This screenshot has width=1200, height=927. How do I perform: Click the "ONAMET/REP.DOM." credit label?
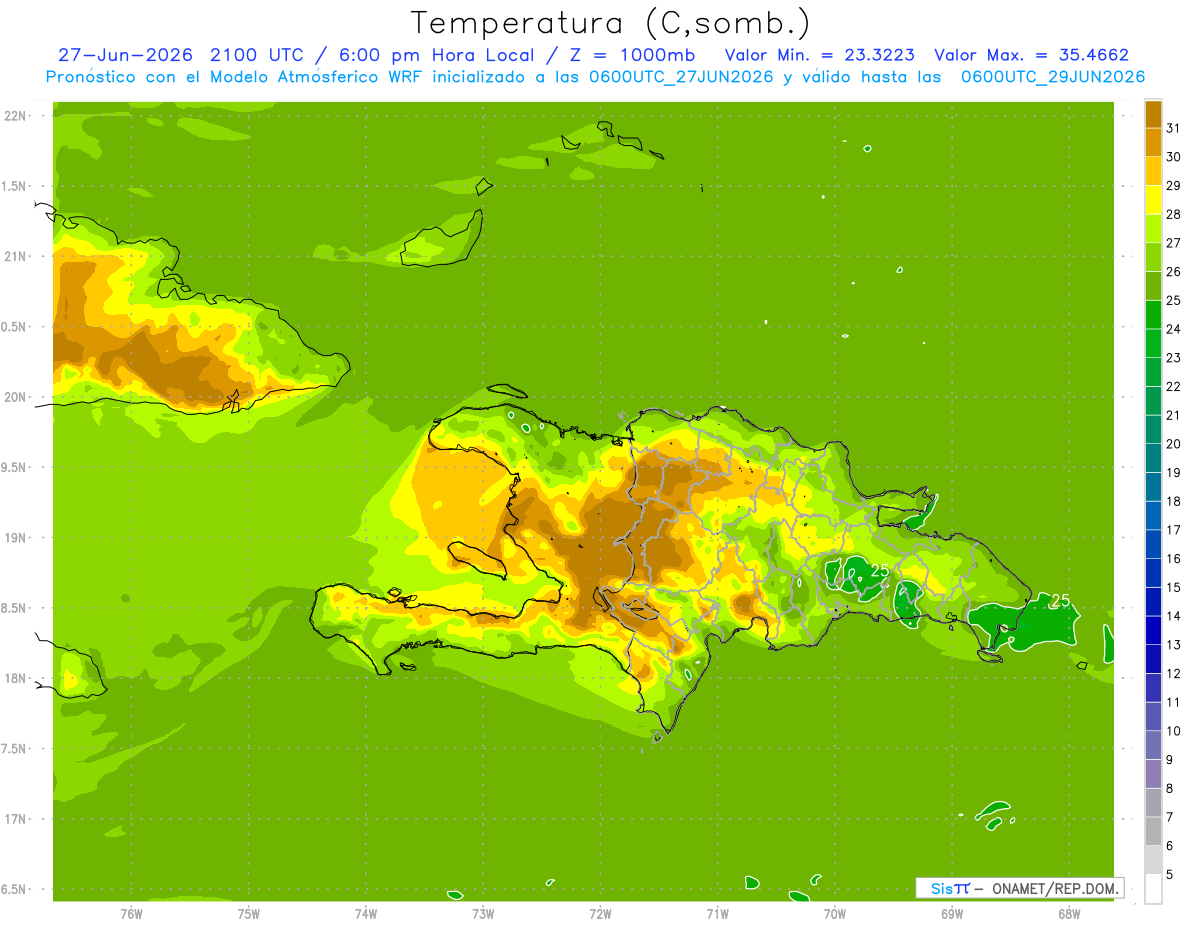click(1055, 888)
